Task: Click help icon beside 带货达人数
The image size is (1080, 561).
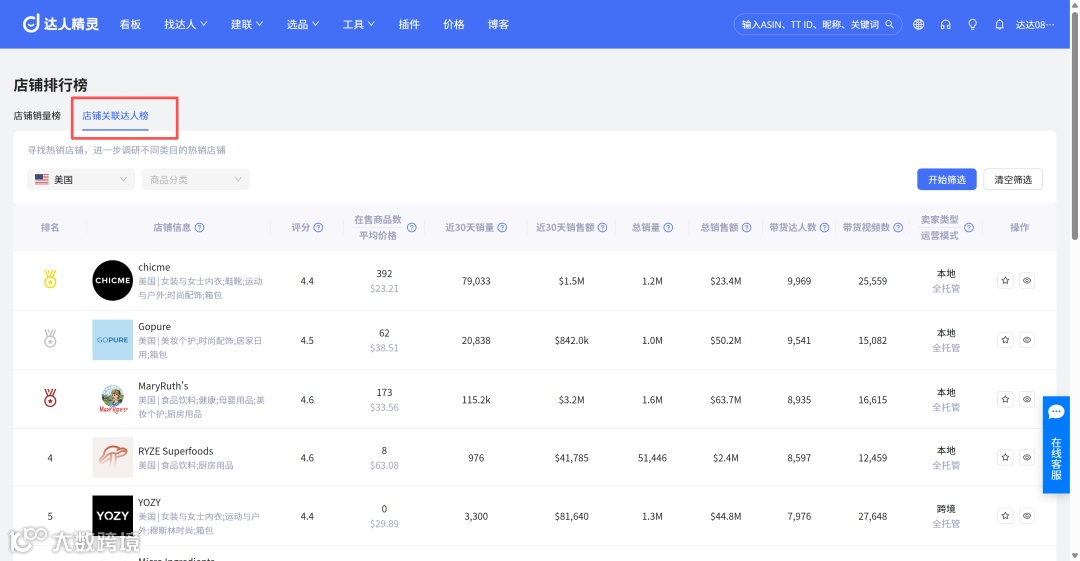Action: tap(824, 227)
